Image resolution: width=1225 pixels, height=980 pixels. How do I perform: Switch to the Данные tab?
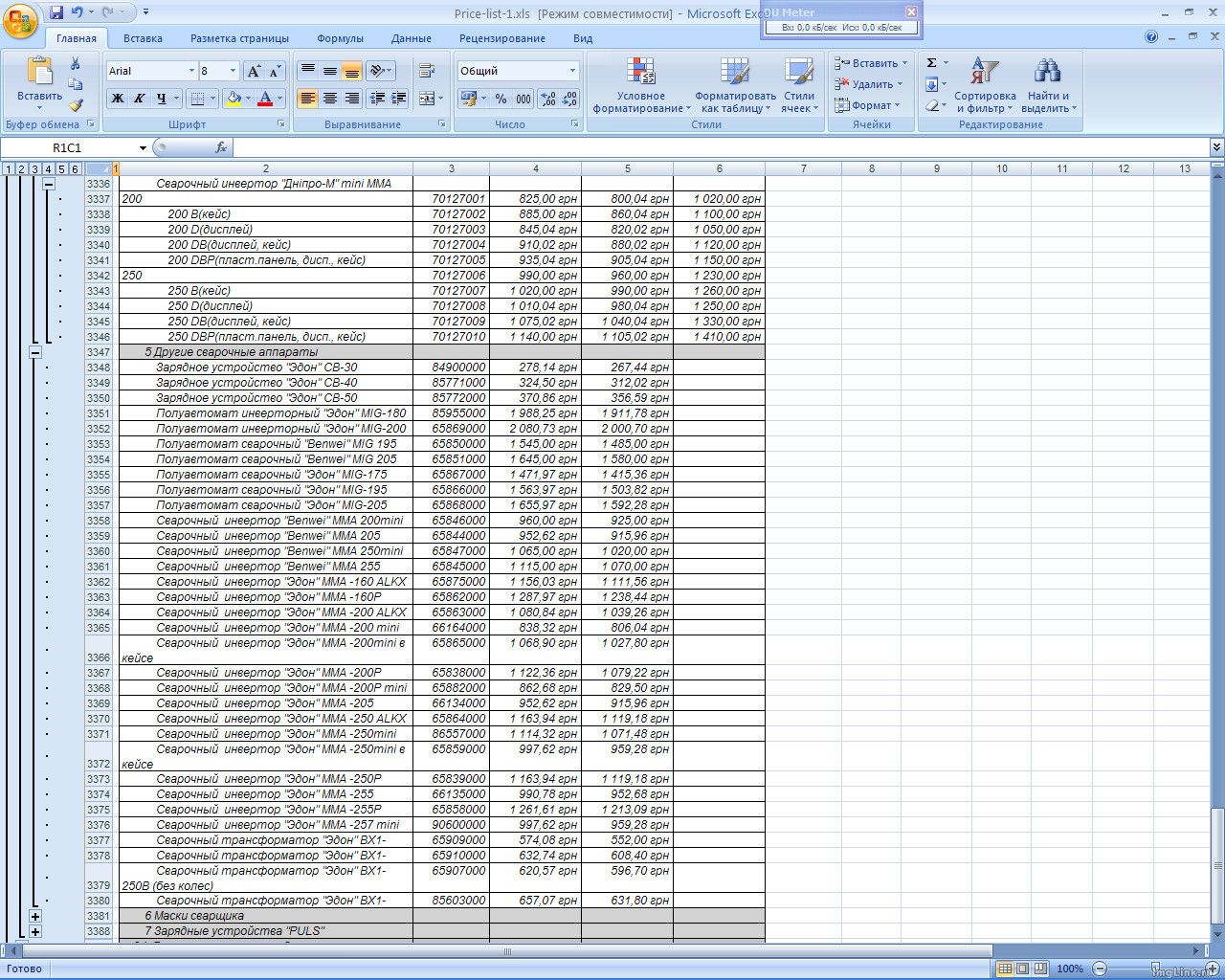pyautogui.click(x=411, y=38)
